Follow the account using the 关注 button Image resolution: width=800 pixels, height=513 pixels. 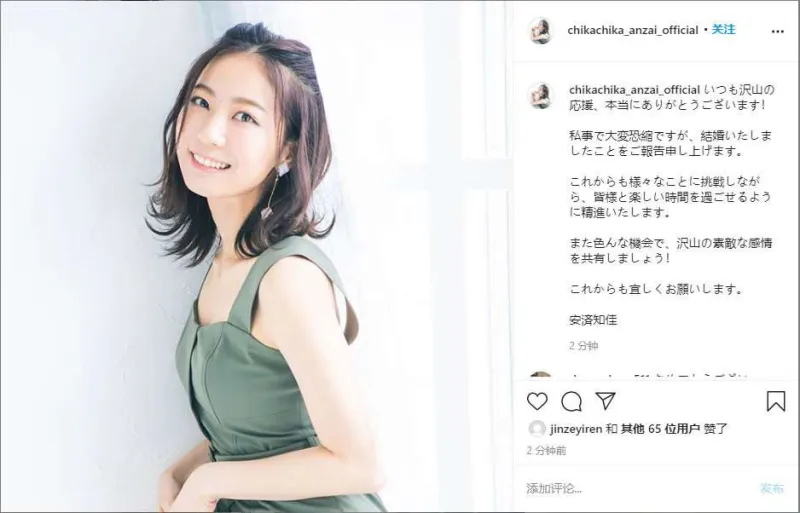click(723, 30)
